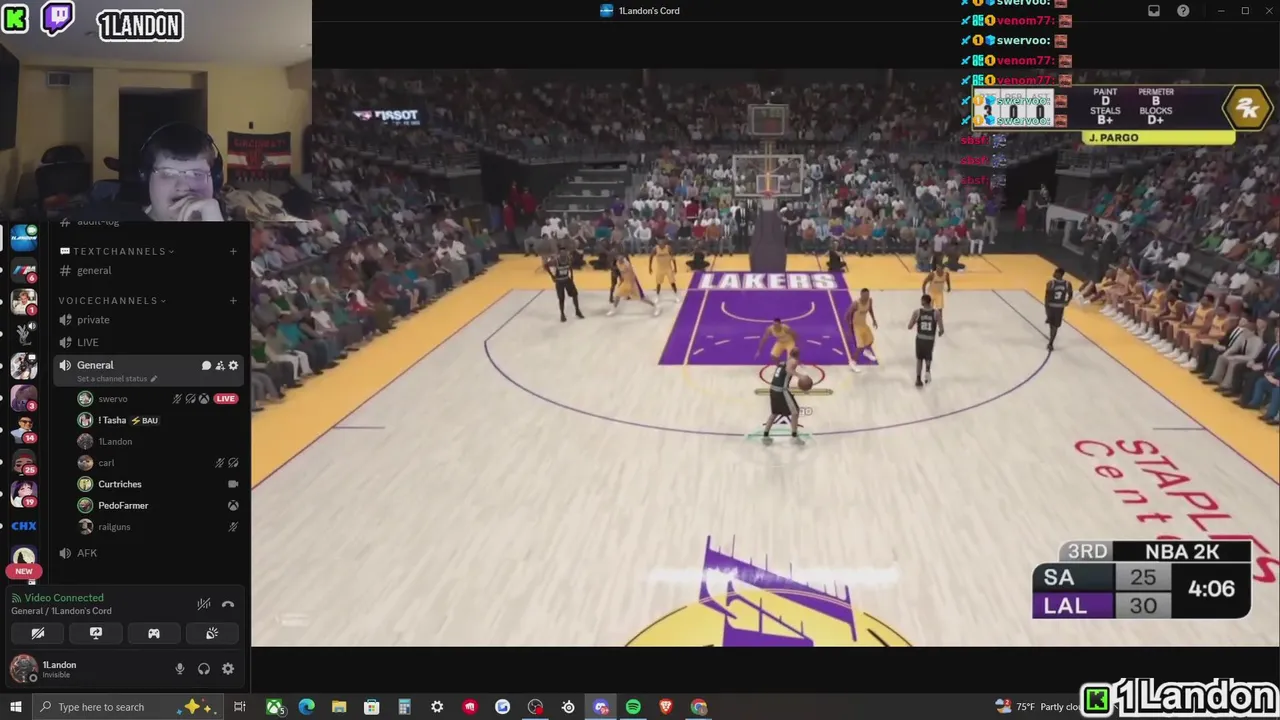The image size is (1280, 720).
Task: Toggle headphone deafen in user panel
Action: pos(204,669)
